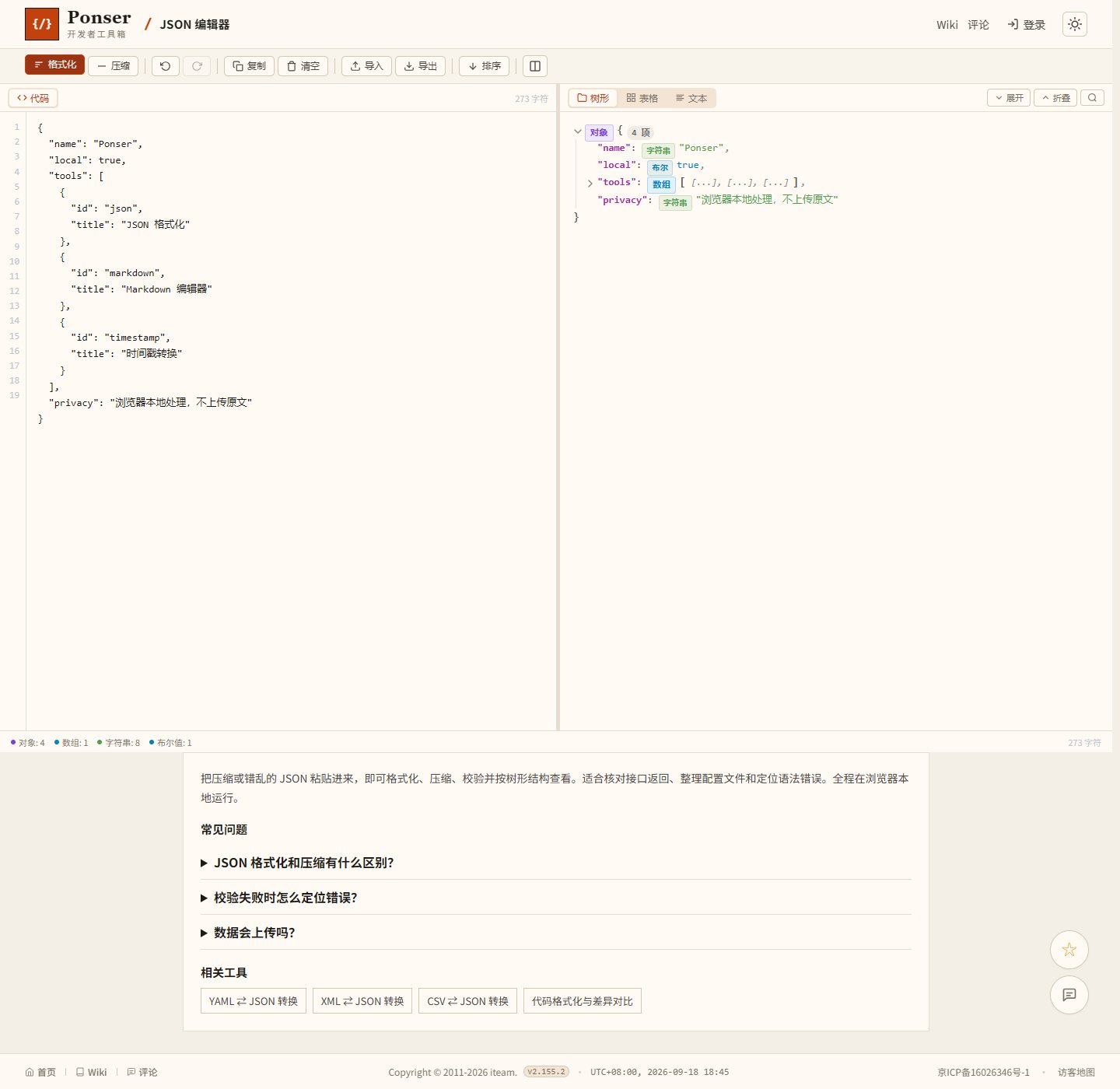Click the "local" key in tree
Screen dimensions: 1120x1089
(619, 165)
